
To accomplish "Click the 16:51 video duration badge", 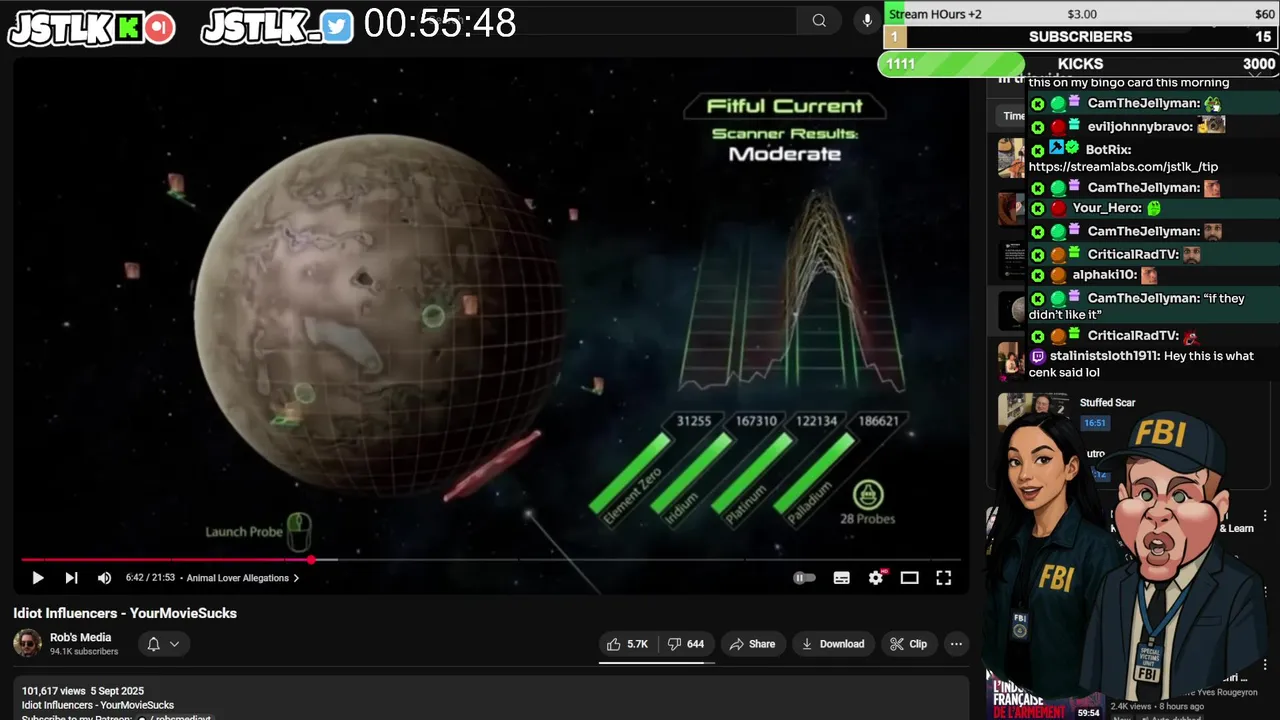I will 1095,423.
